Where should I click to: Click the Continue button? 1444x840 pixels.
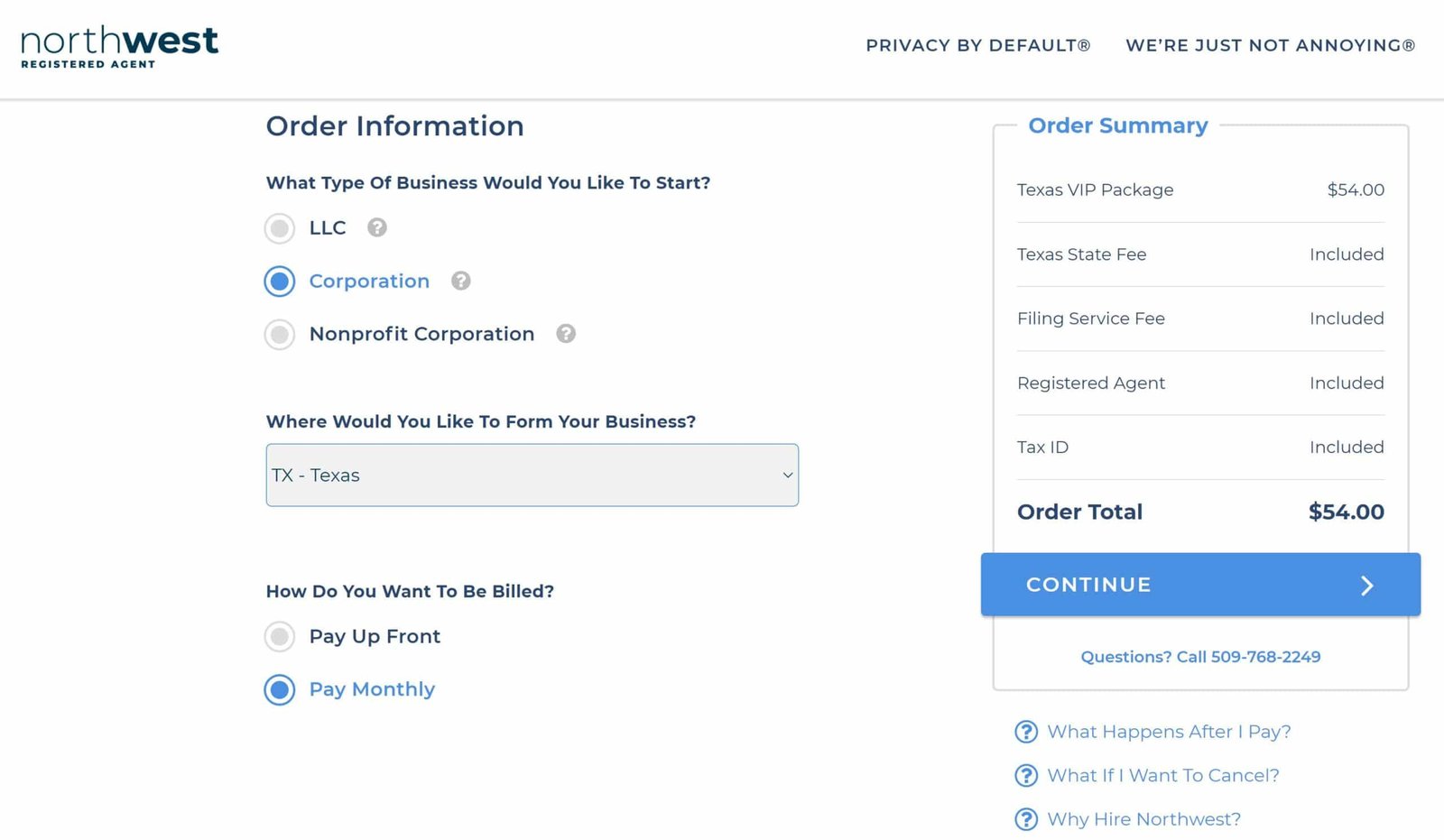click(1200, 585)
